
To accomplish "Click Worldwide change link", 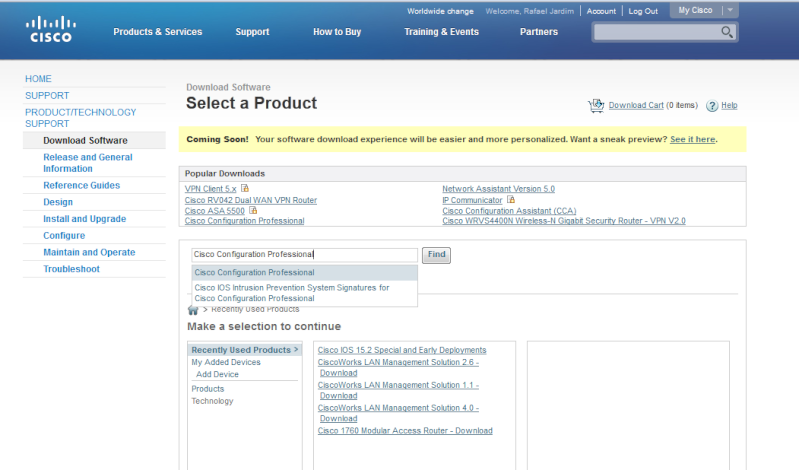I will click(x=440, y=11).
